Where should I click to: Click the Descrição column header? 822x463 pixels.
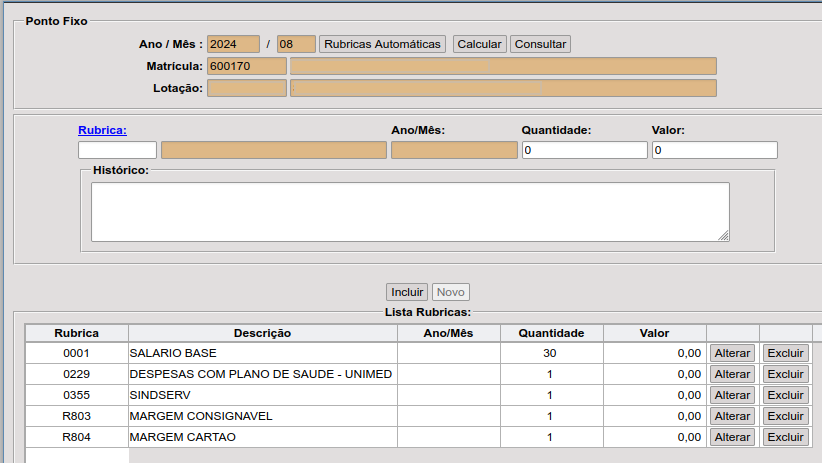[262, 333]
